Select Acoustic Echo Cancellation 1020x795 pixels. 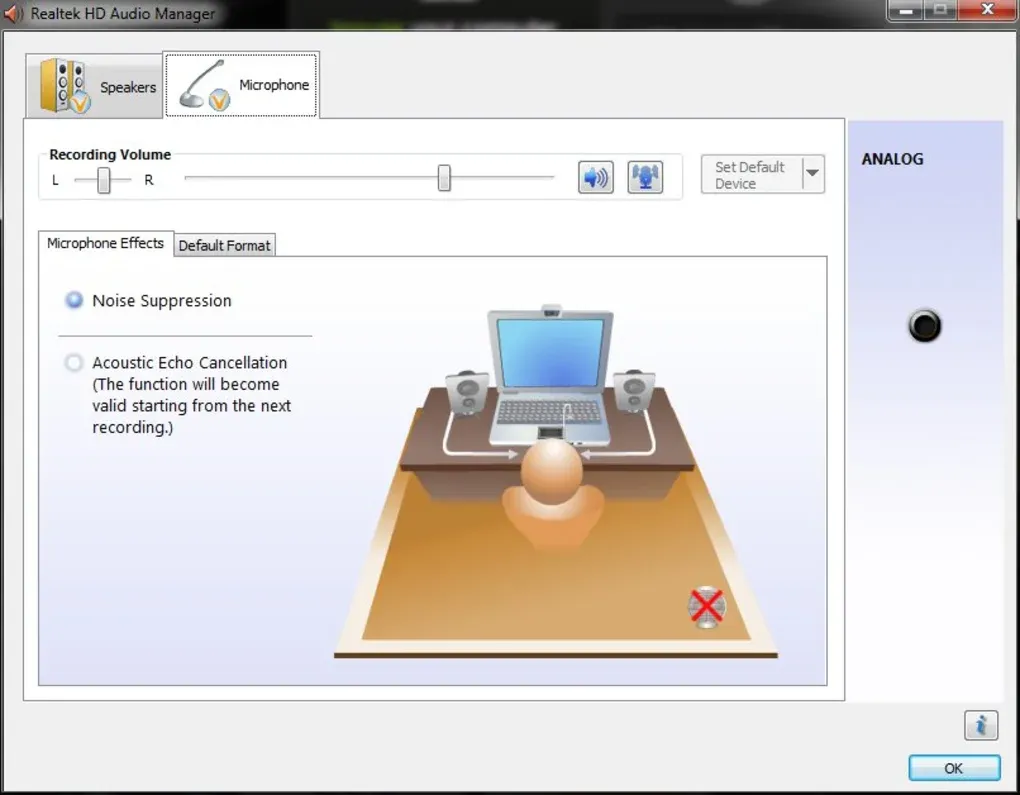coord(73,362)
